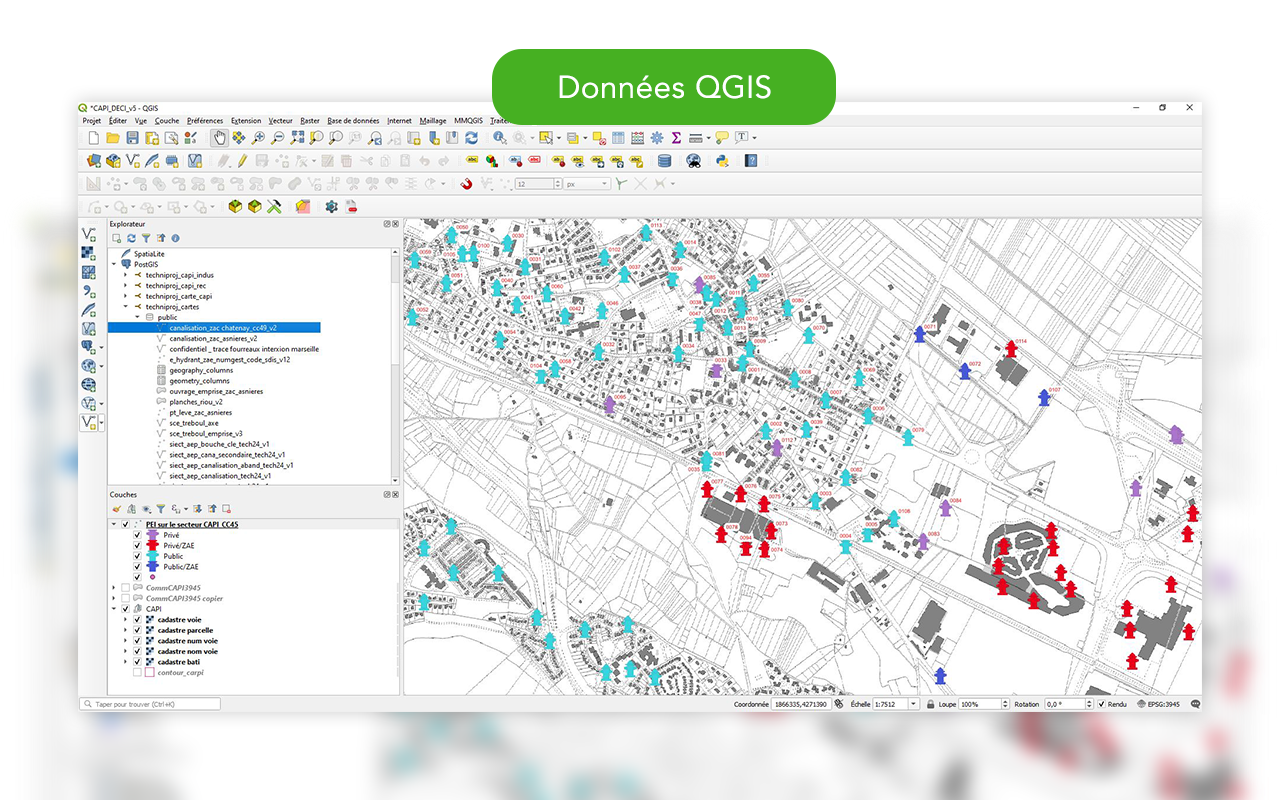Click the contour_carpi pink outline swatch
Viewport: 1280px width, 800px height.
tap(149, 673)
